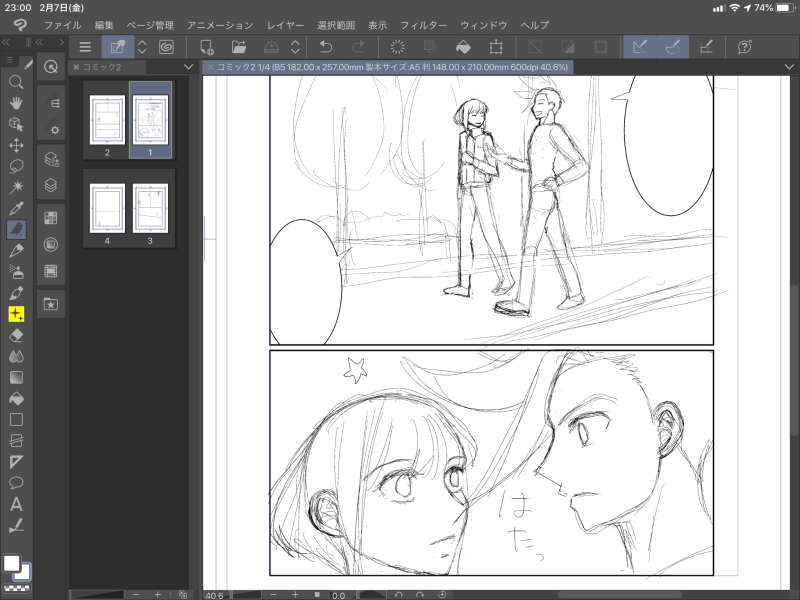Select the 3D object Operation tool
The height and width of the screenshot is (600, 800).
[x=16, y=124]
